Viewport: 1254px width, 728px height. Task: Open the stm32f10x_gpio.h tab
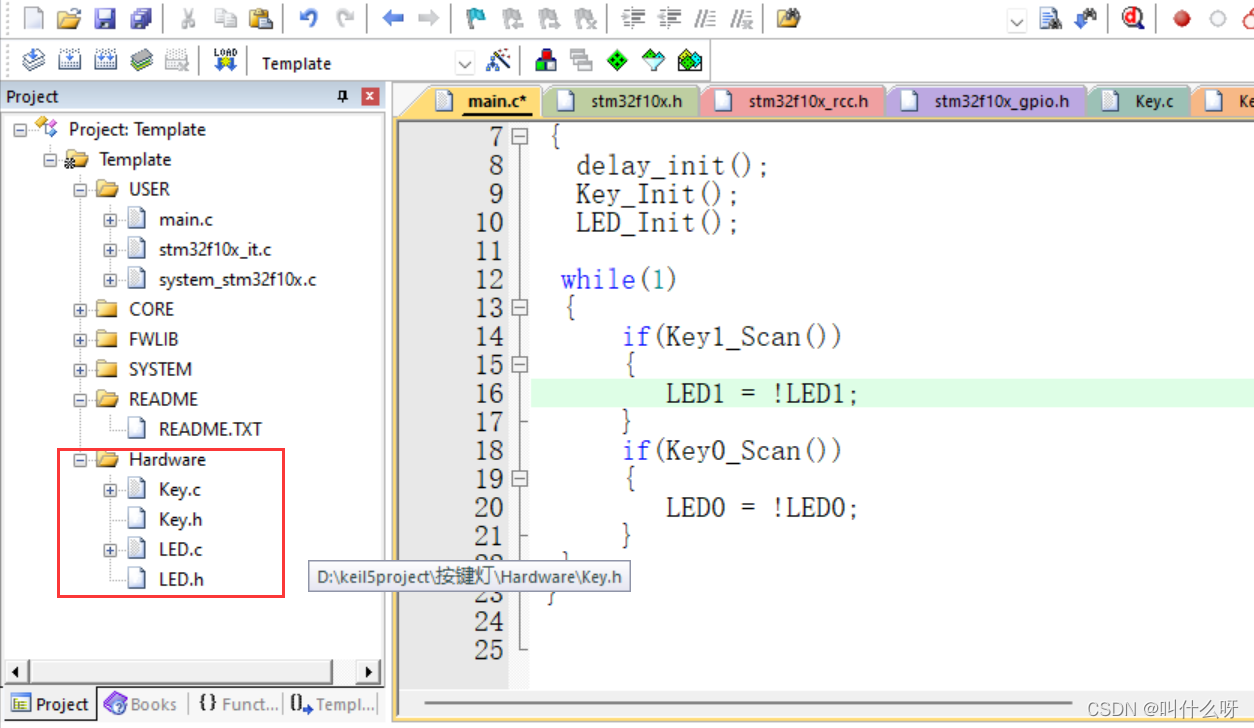tap(987, 101)
